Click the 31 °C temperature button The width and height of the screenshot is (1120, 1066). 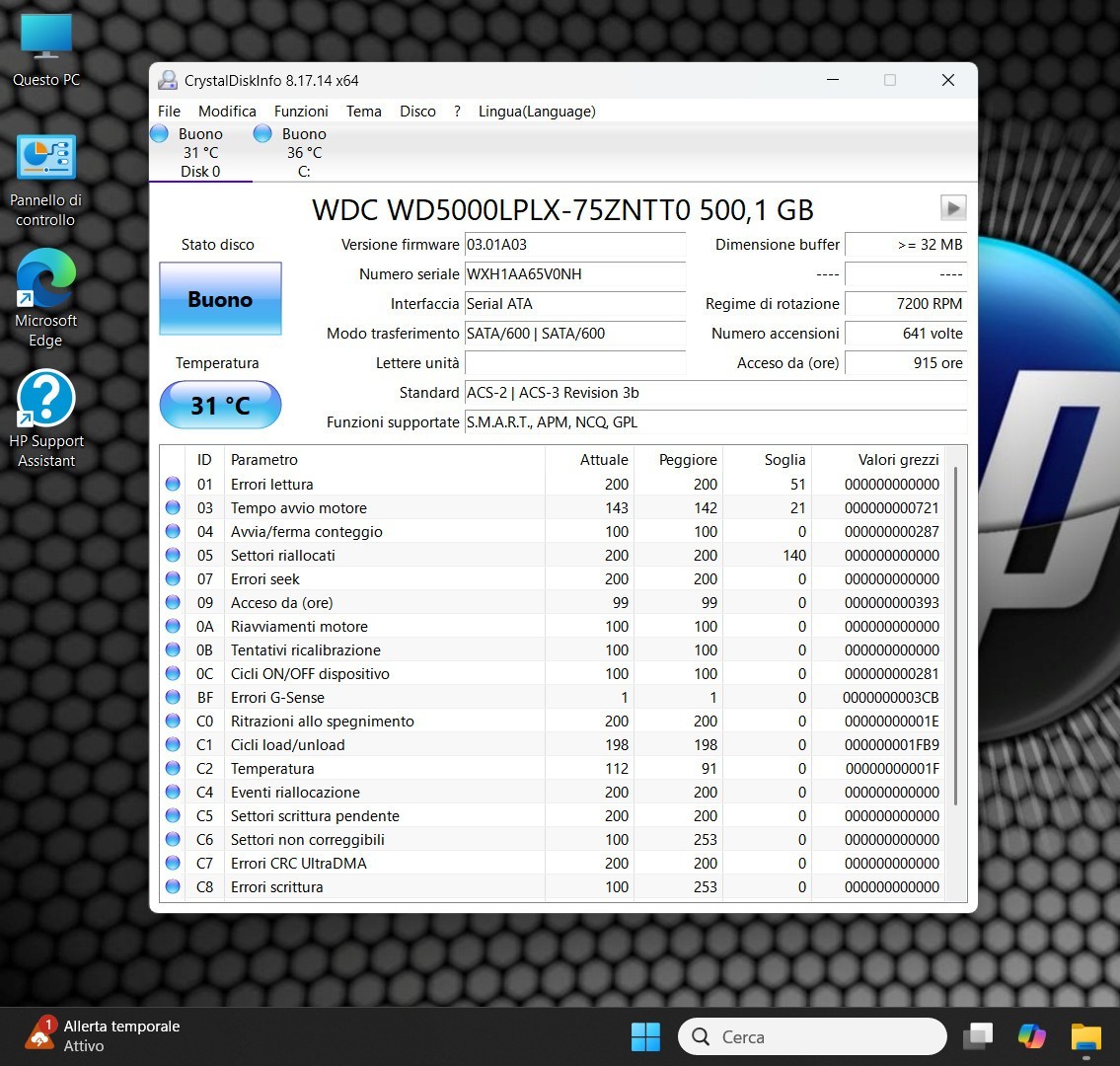220,405
